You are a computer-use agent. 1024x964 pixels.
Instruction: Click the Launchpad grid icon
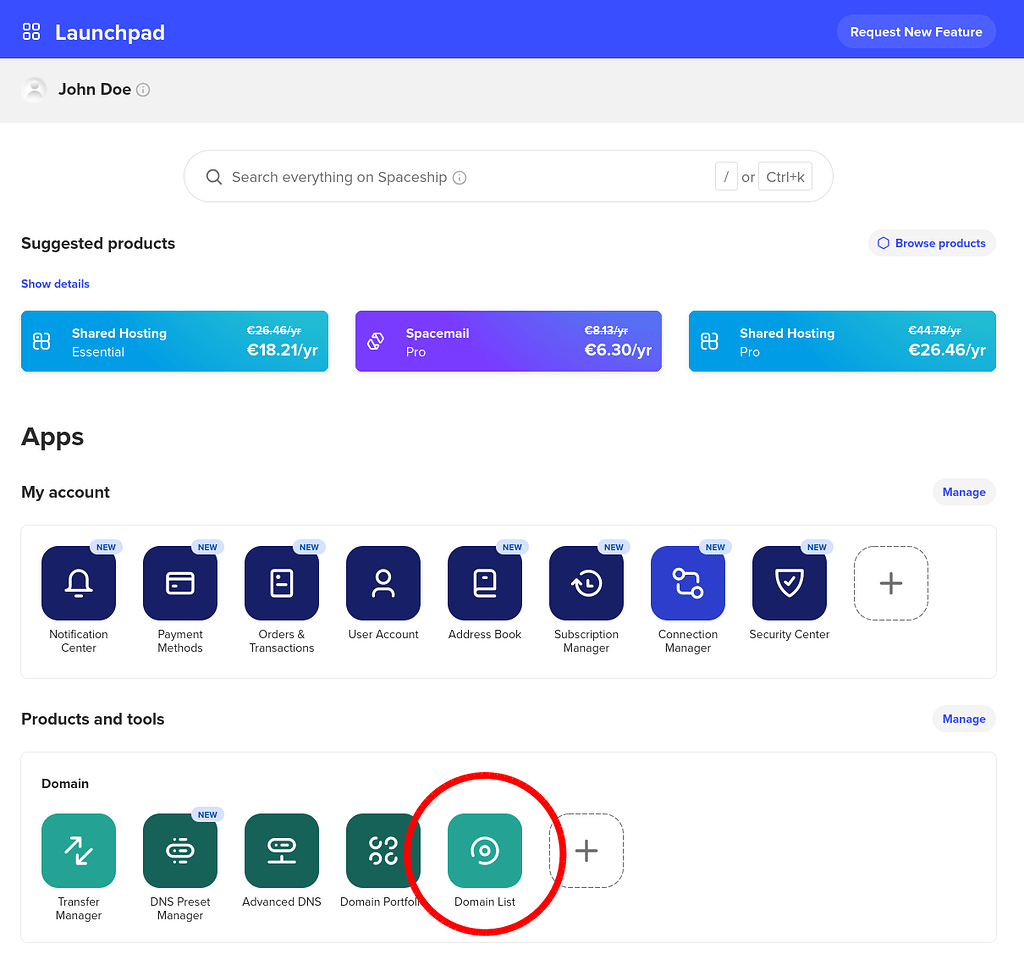click(x=31, y=32)
